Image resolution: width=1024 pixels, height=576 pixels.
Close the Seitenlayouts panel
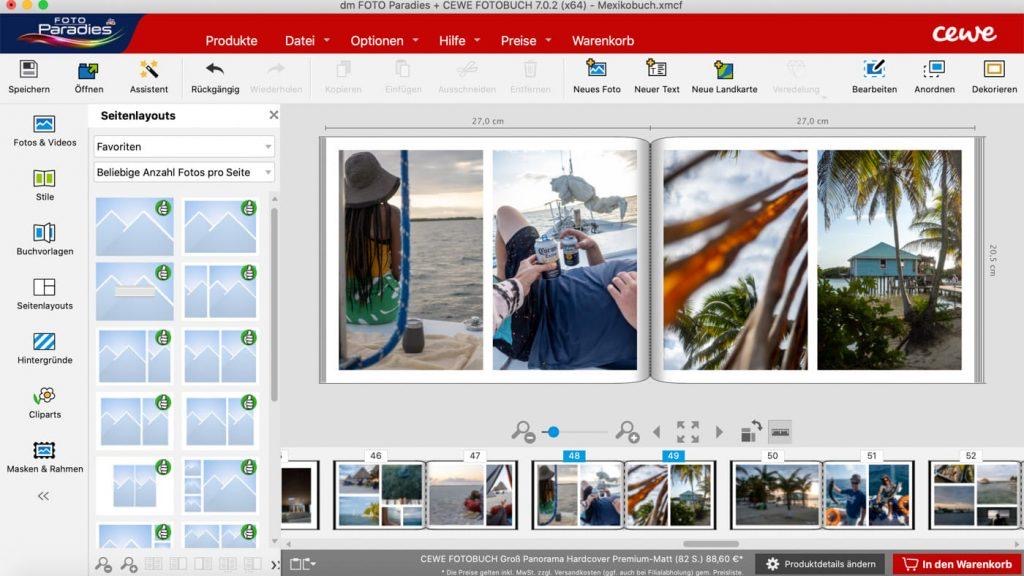[x=274, y=115]
